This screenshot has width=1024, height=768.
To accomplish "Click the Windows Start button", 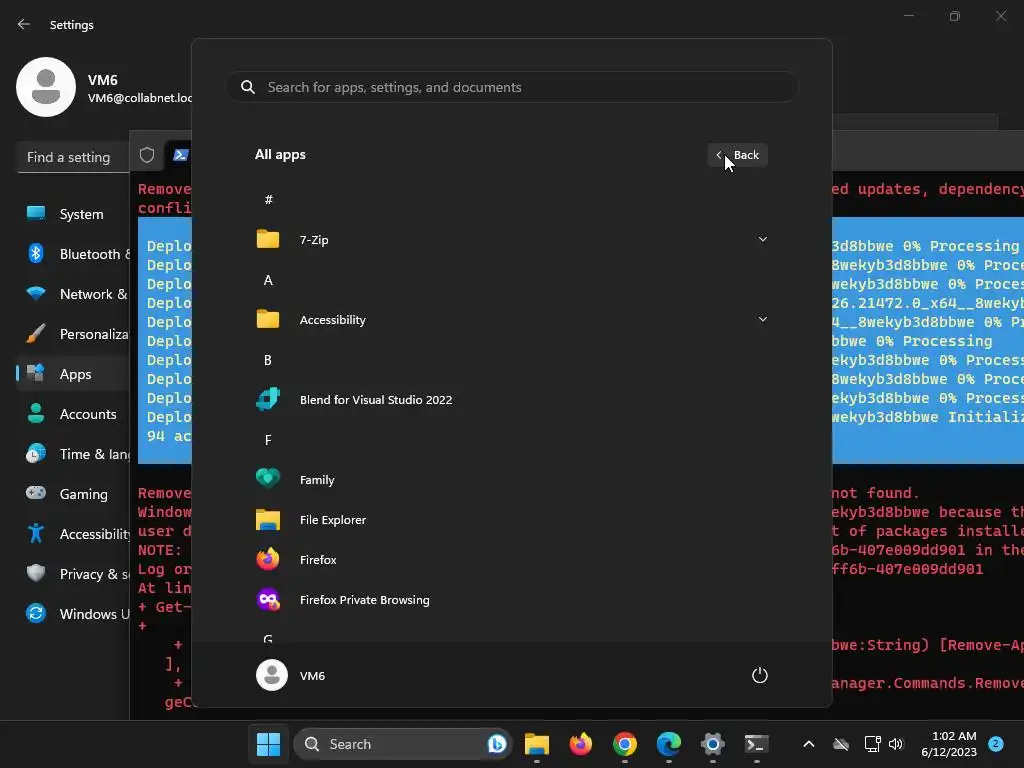I will 268,744.
